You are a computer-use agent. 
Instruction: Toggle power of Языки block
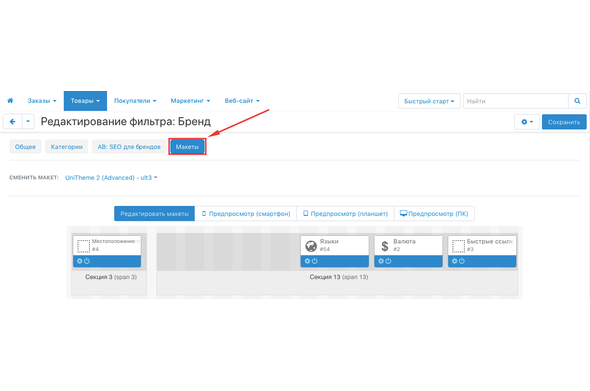coord(315,261)
